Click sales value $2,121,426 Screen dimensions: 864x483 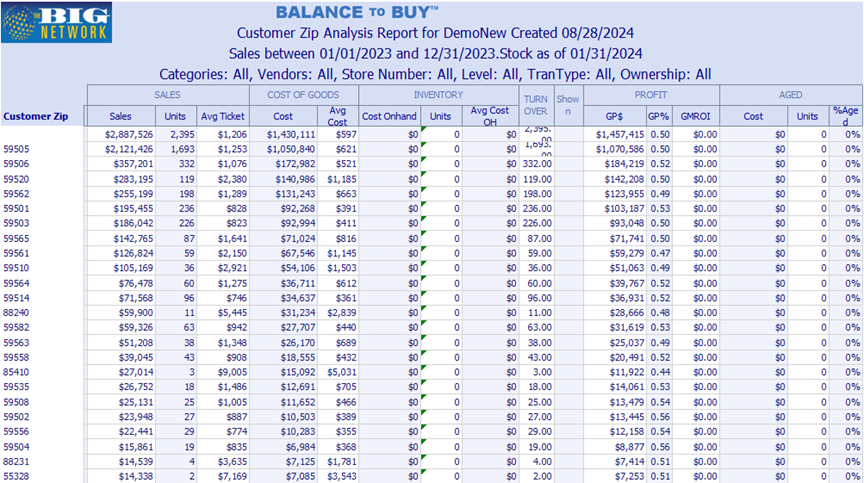click(x=128, y=149)
